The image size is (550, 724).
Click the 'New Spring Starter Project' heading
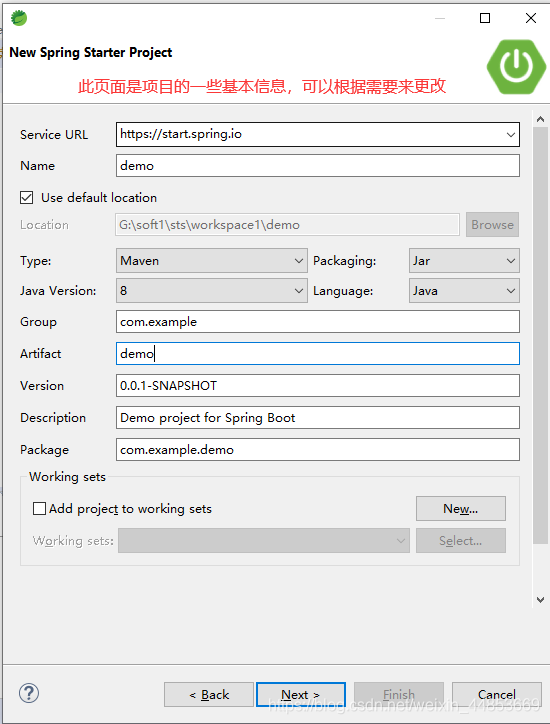click(91, 52)
